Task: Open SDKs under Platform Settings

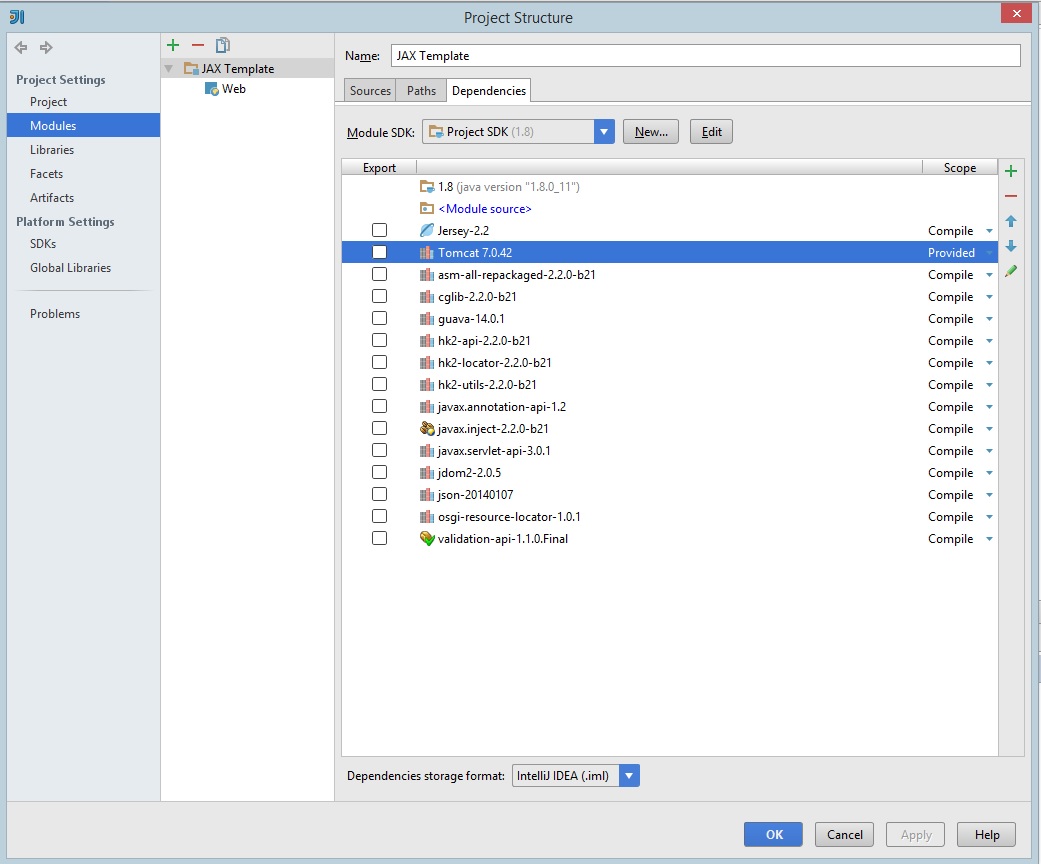Action: (43, 244)
